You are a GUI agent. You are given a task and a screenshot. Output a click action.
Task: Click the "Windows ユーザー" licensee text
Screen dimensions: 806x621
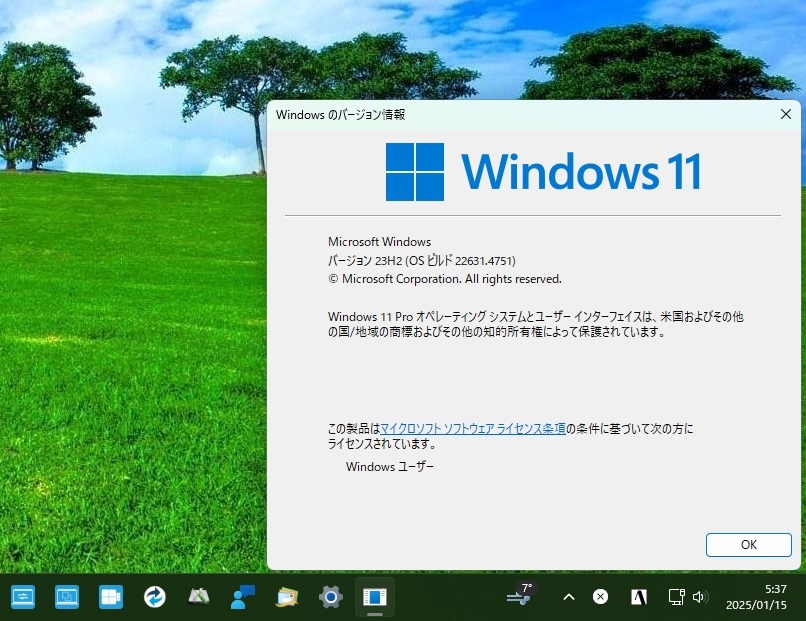tap(390, 467)
